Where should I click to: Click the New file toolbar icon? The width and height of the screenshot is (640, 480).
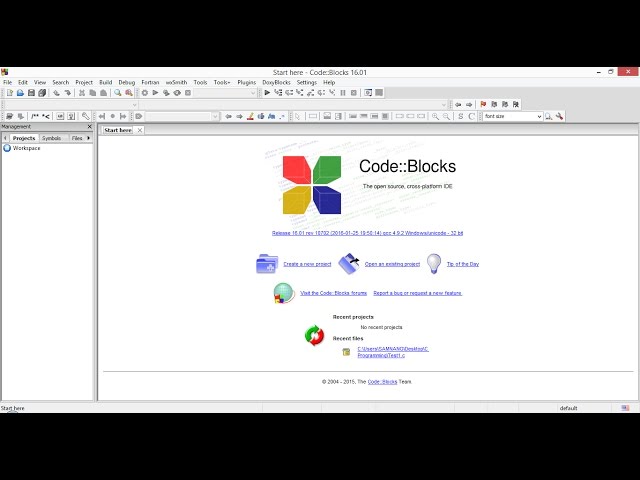[10, 93]
